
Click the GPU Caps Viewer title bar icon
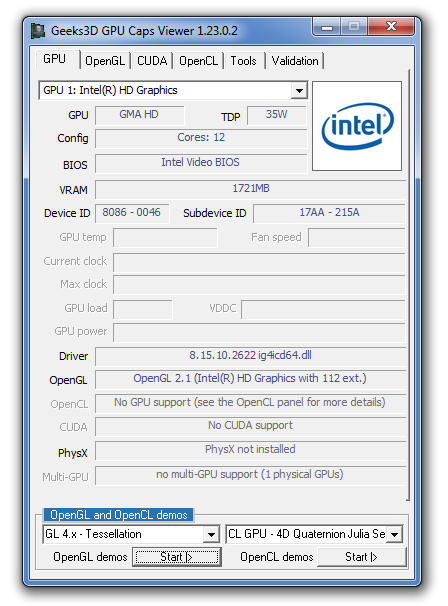(38, 31)
